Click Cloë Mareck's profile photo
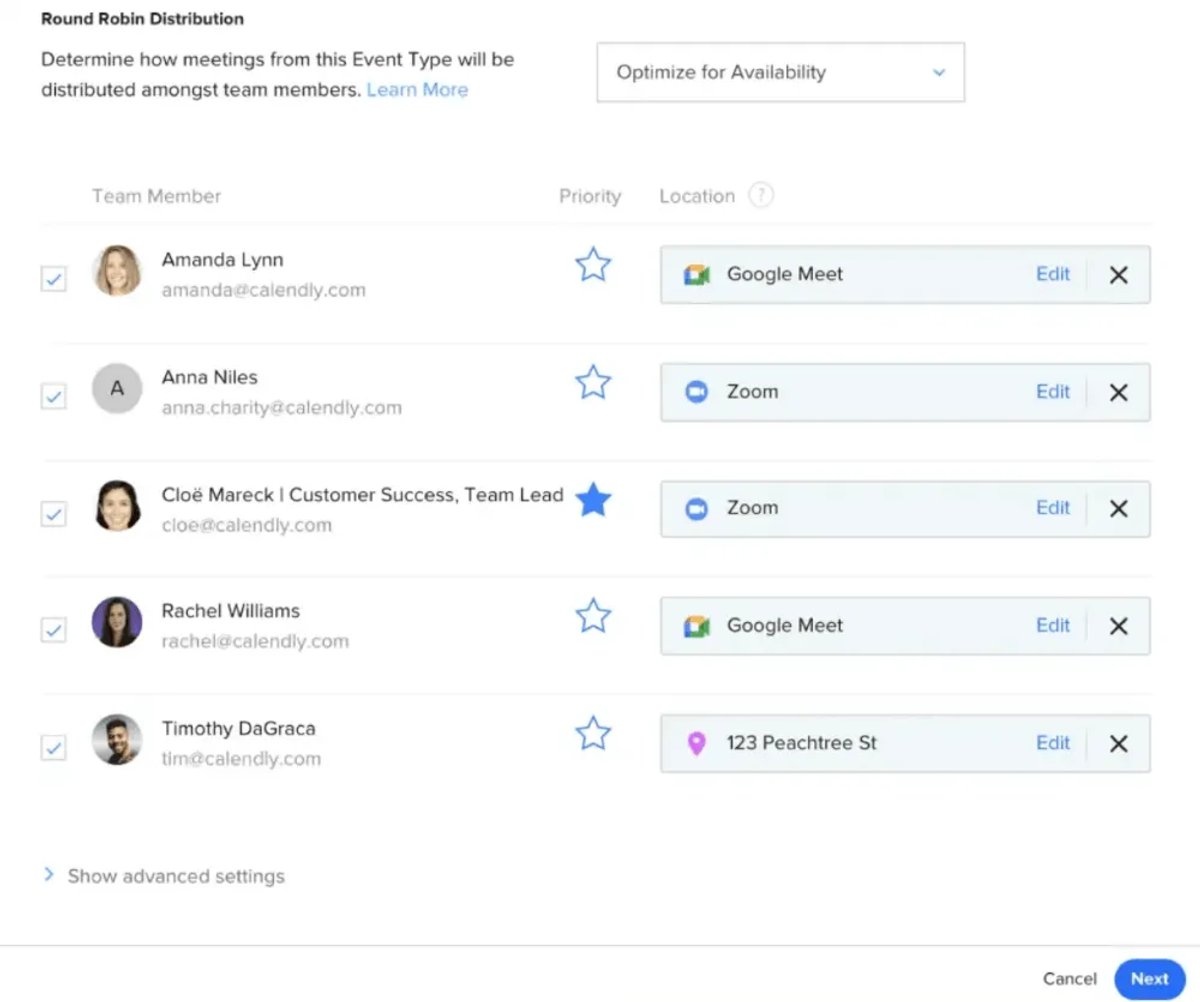 click(x=117, y=505)
